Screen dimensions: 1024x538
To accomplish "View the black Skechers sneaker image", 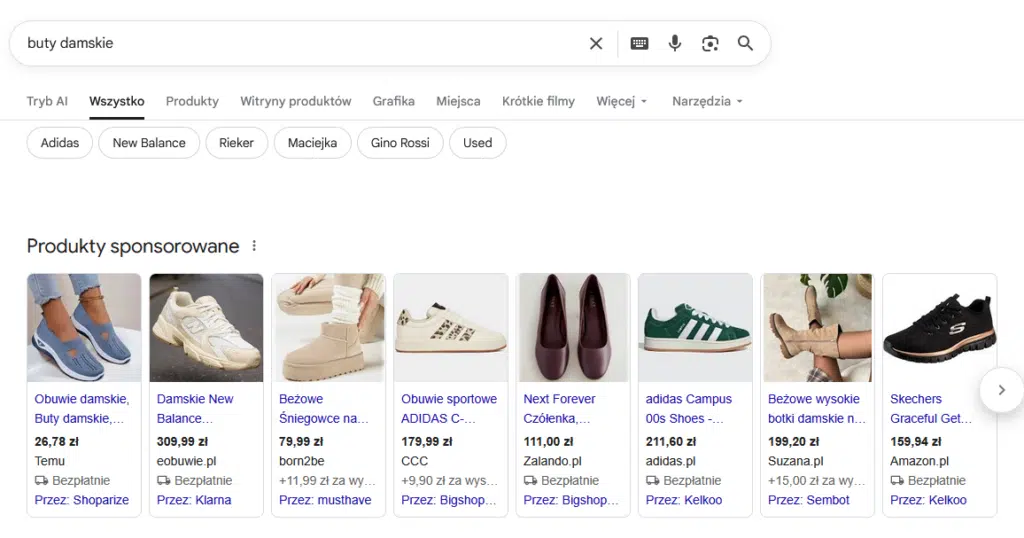I will [940, 328].
